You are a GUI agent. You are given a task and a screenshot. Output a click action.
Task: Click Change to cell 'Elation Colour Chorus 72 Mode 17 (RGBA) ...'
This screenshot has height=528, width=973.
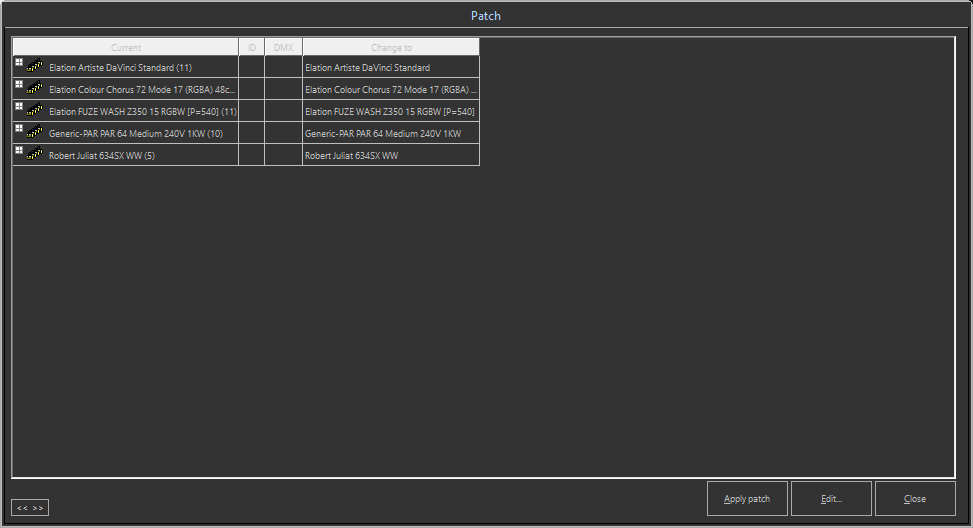(x=391, y=89)
